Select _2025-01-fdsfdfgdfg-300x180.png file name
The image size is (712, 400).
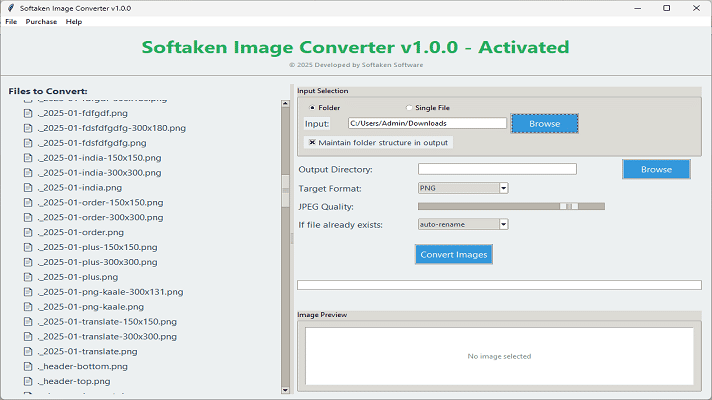point(112,128)
